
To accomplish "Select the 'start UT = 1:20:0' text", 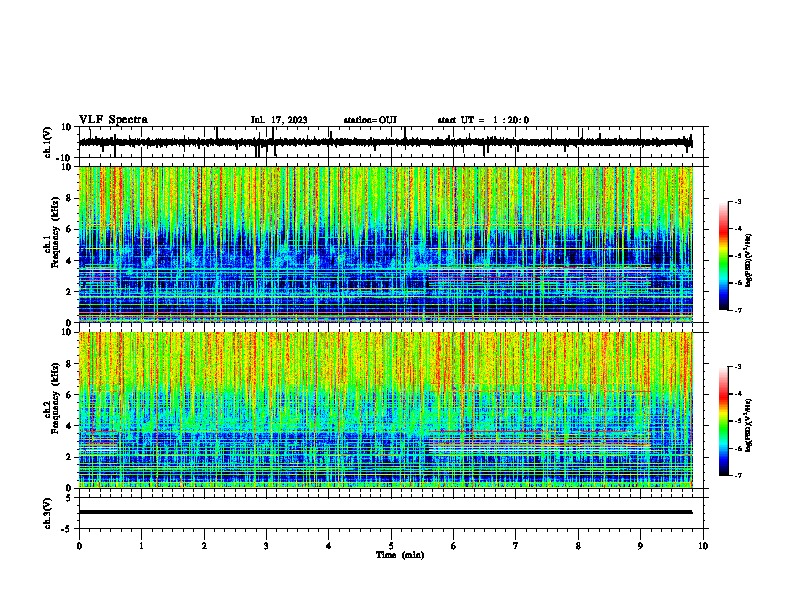I will coord(483,120).
